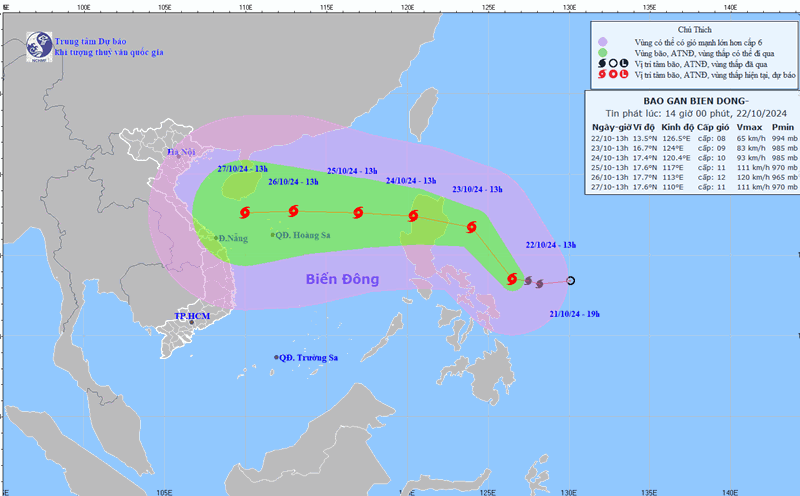Pick the westernmost storm icon for 27/10/24 - 13h
The image size is (800, 496).
[x=245, y=212]
